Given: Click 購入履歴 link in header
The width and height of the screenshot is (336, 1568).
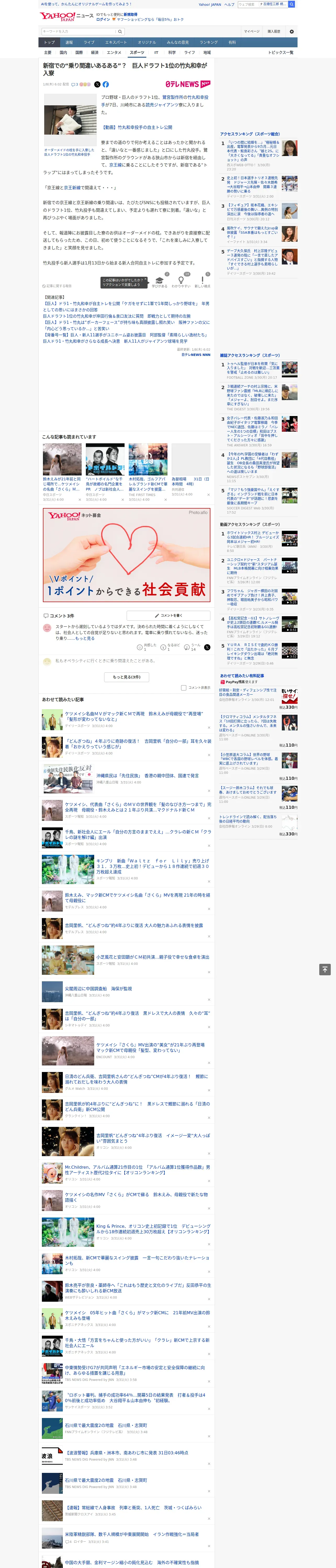Looking at the screenshot, I should (274, 31).
